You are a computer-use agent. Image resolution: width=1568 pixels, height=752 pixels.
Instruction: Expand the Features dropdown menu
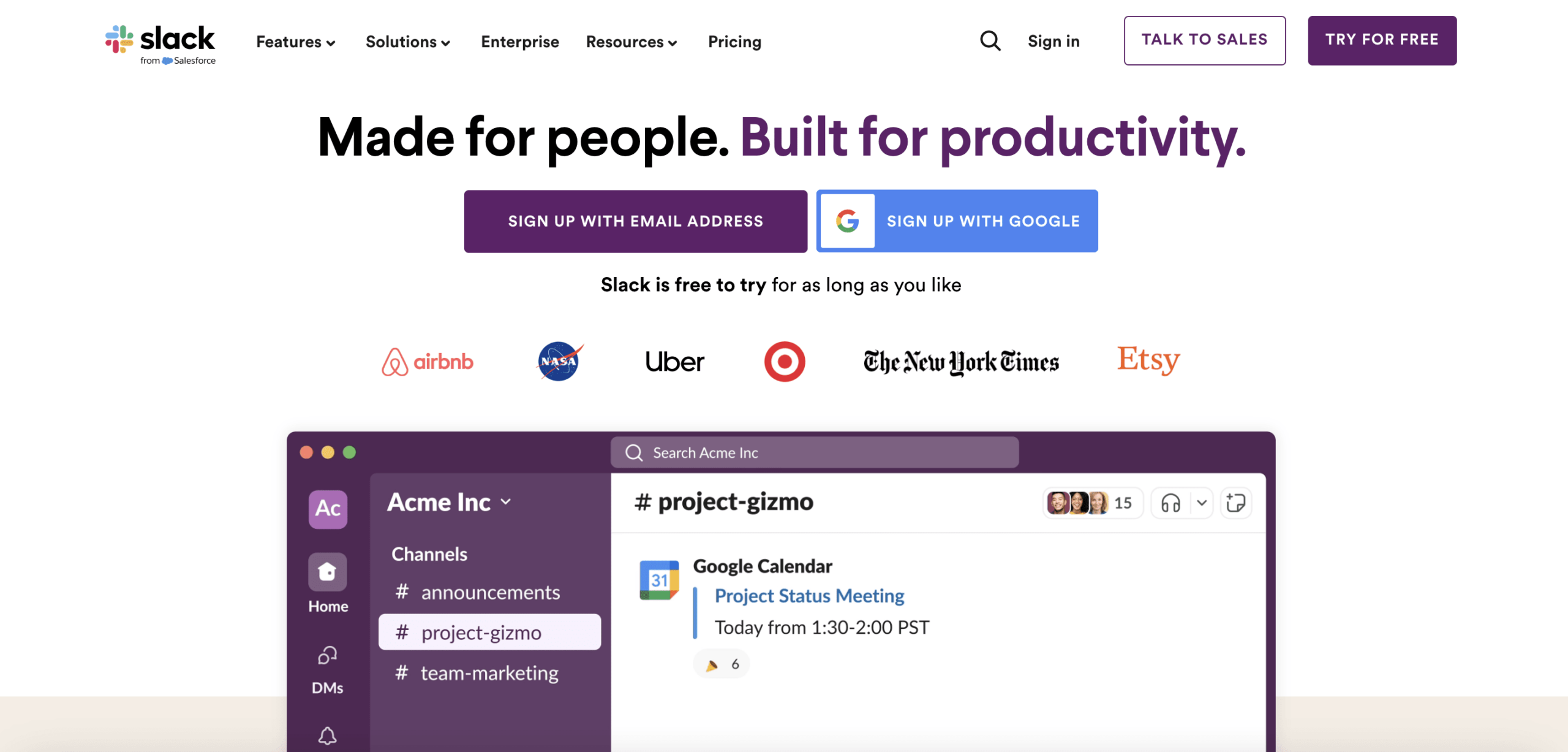294,41
